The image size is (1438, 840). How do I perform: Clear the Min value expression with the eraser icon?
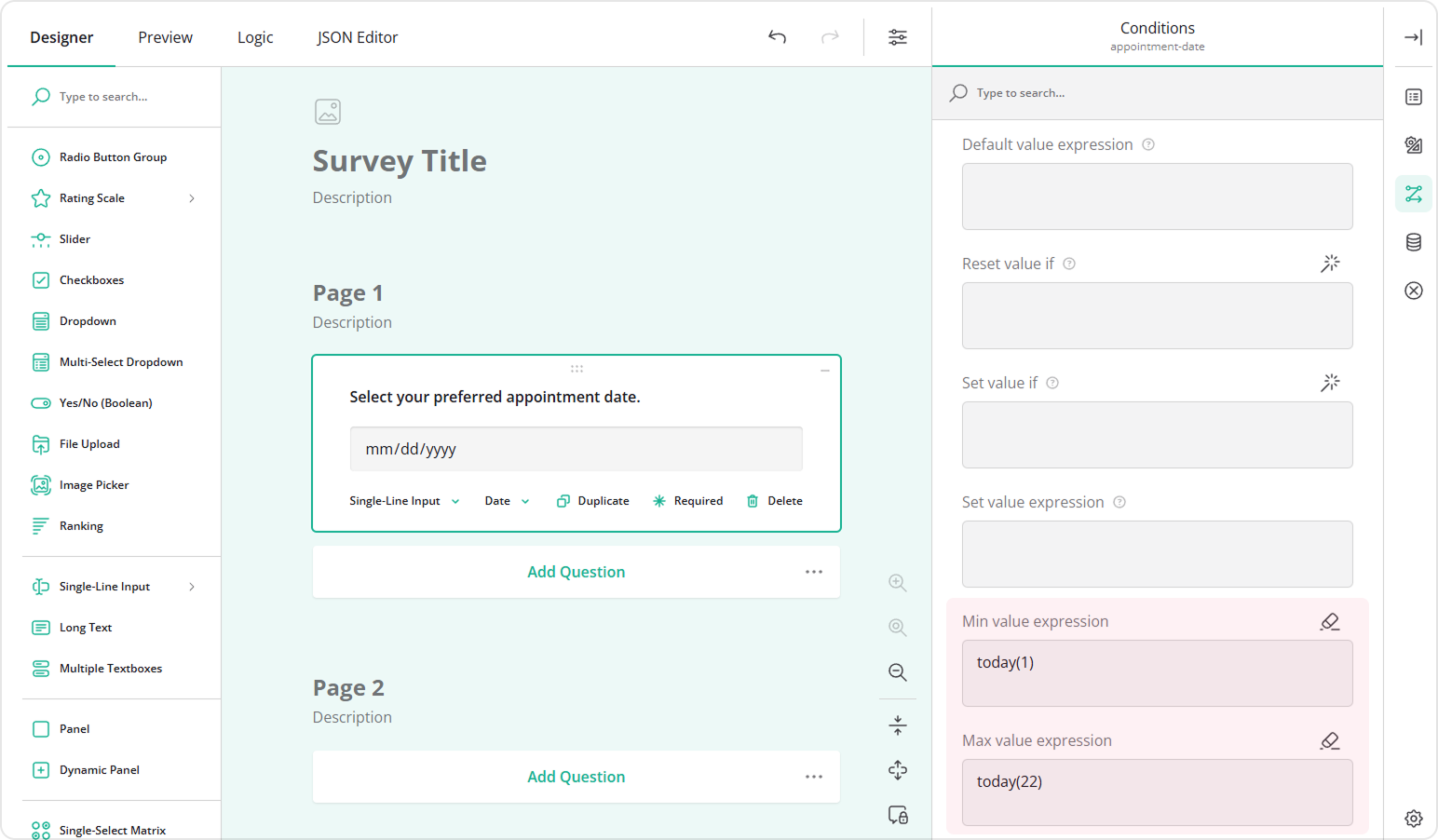(x=1330, y=621)
